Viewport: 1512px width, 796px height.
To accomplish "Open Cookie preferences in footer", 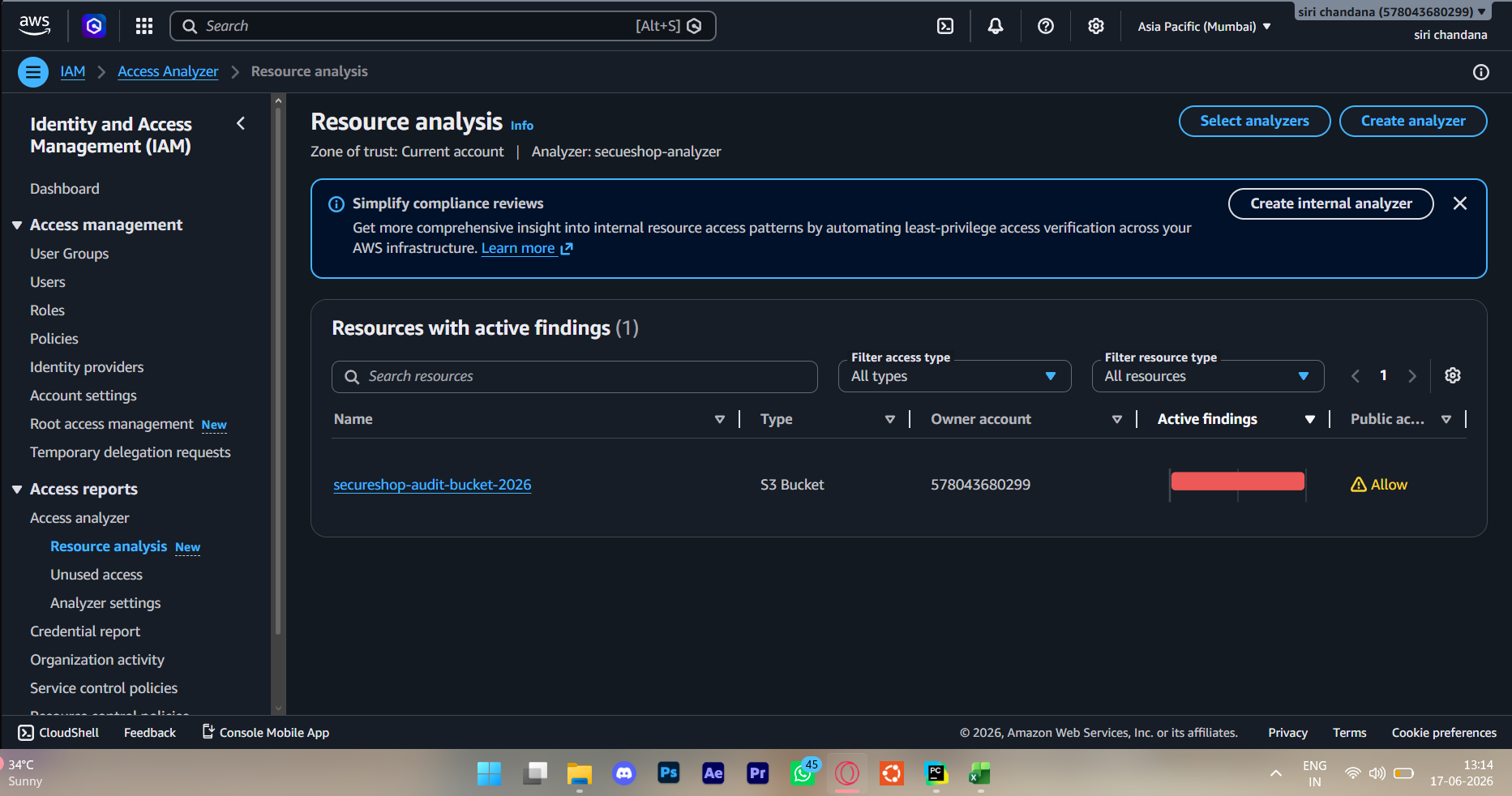I will pos(1444,733).
